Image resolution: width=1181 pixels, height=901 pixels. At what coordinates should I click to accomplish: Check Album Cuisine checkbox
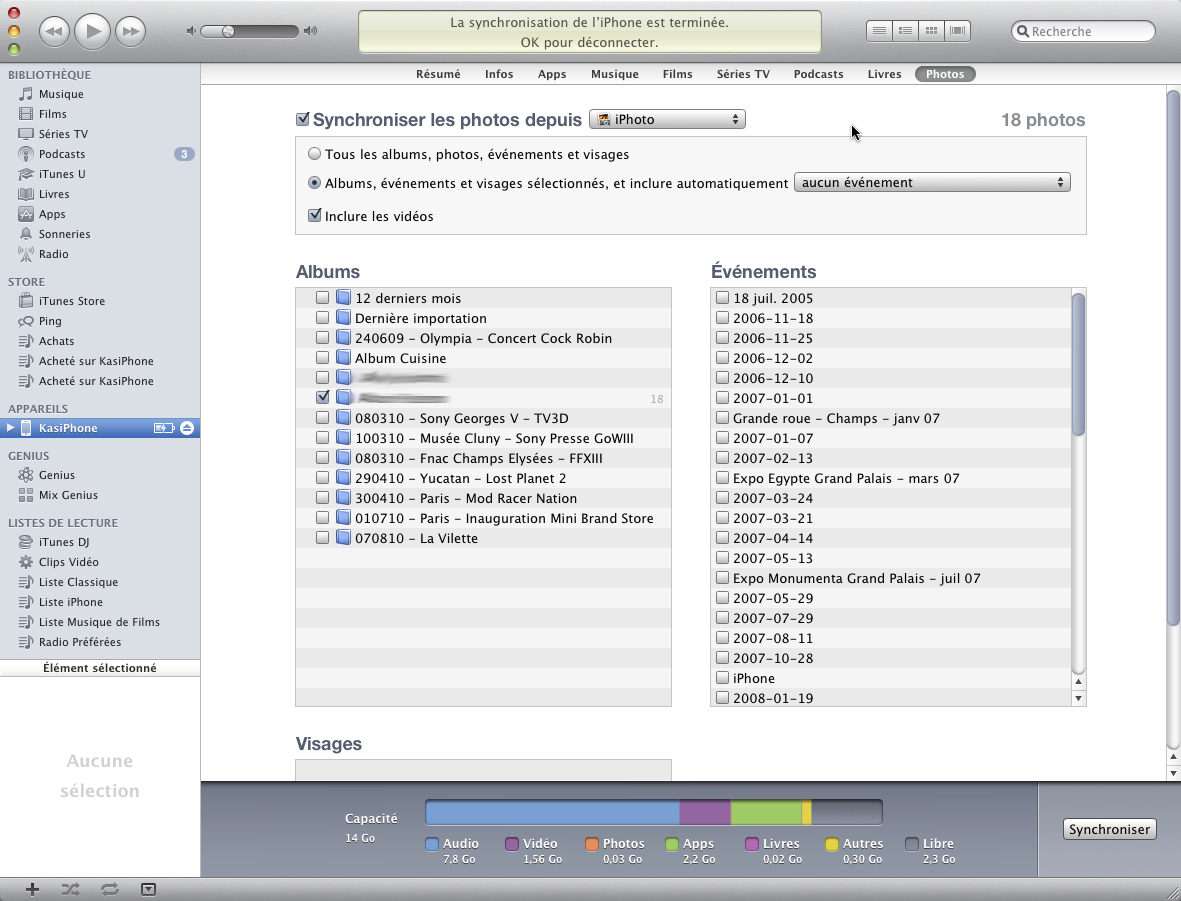coord(322,358)
